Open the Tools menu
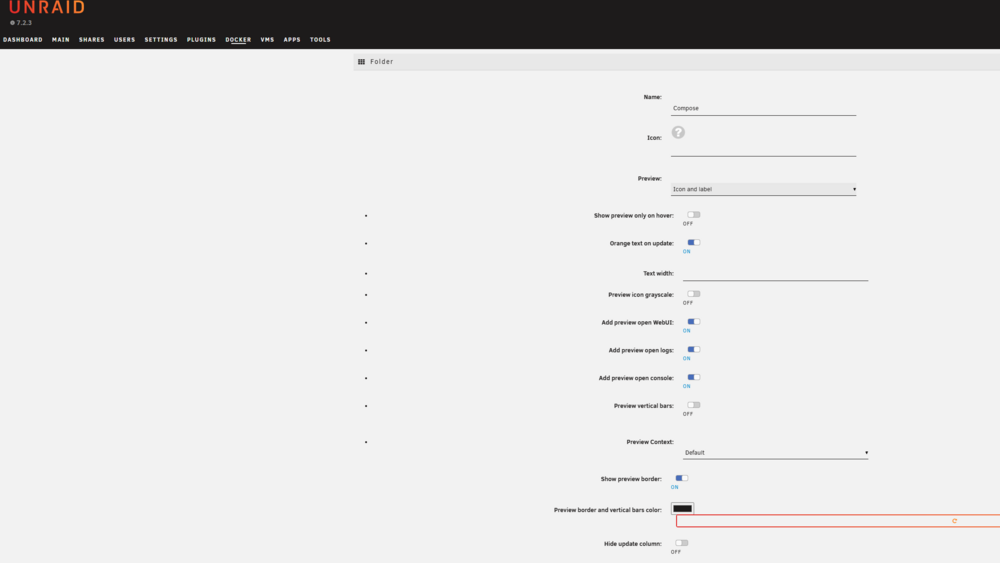 pos(320,40)
